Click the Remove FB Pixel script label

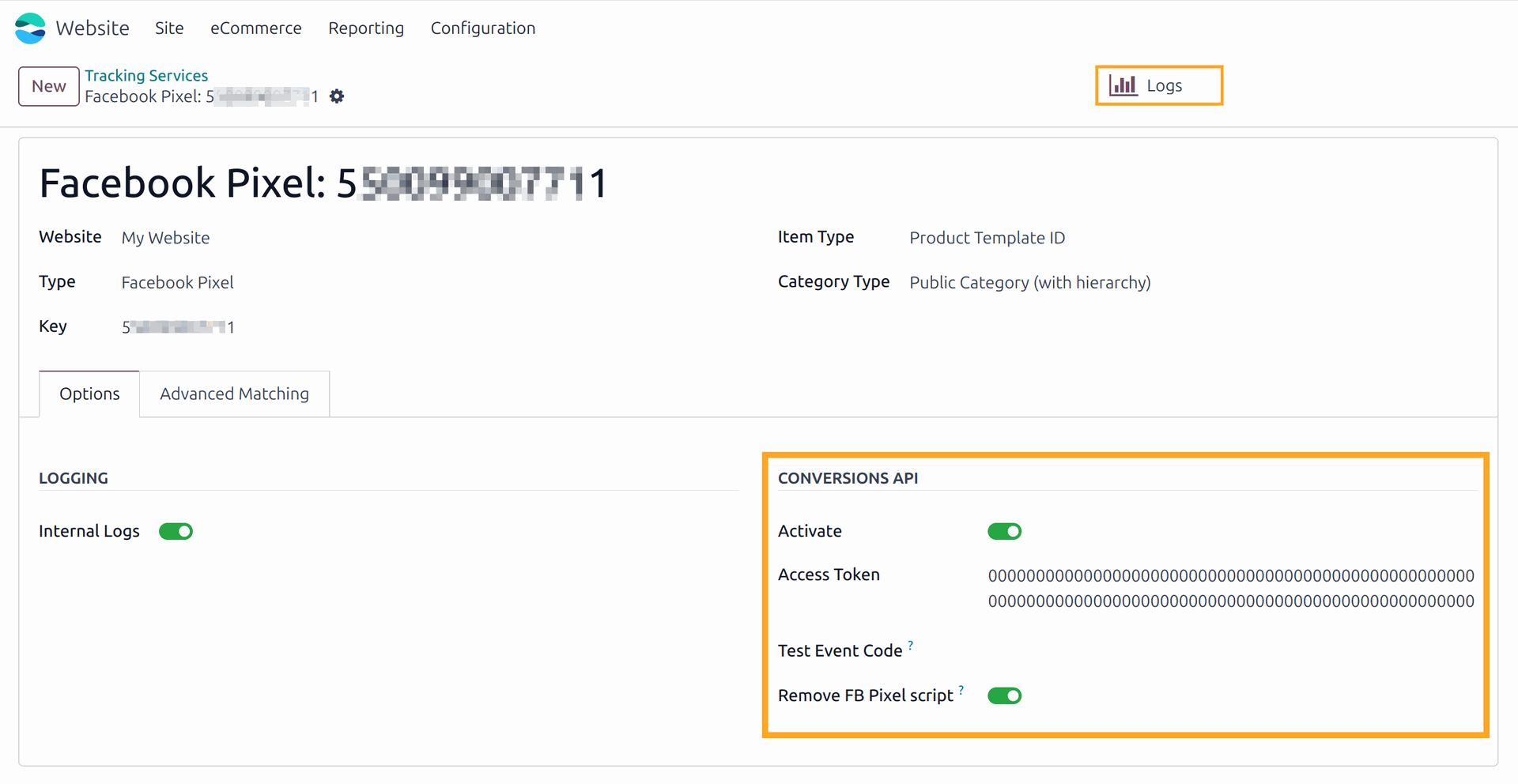pyautogui.click(x=866, y=695)
